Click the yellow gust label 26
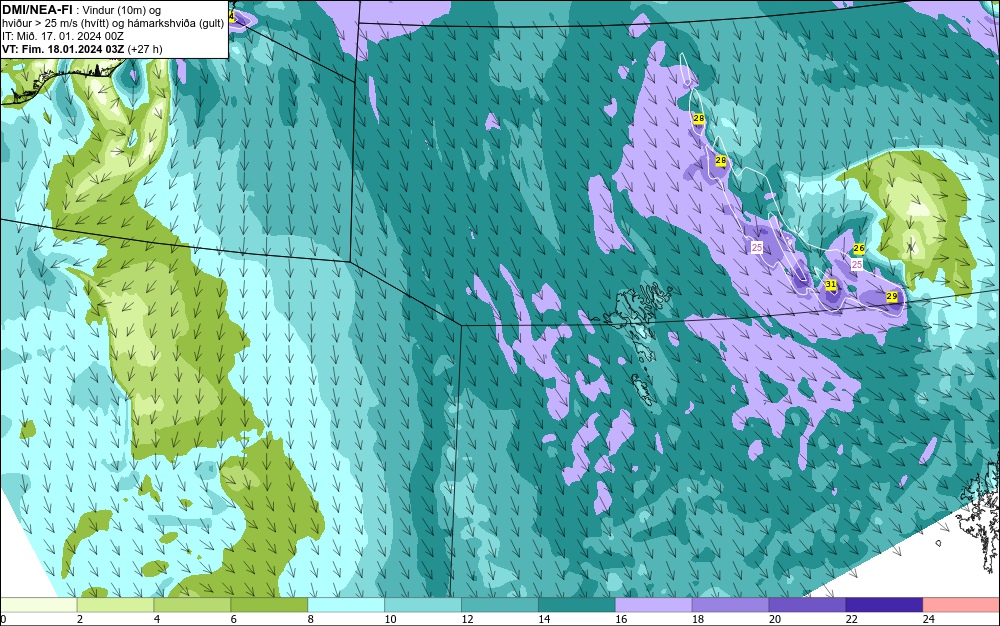The width and height of the screenshot is (1000, 626). (858, 249)
